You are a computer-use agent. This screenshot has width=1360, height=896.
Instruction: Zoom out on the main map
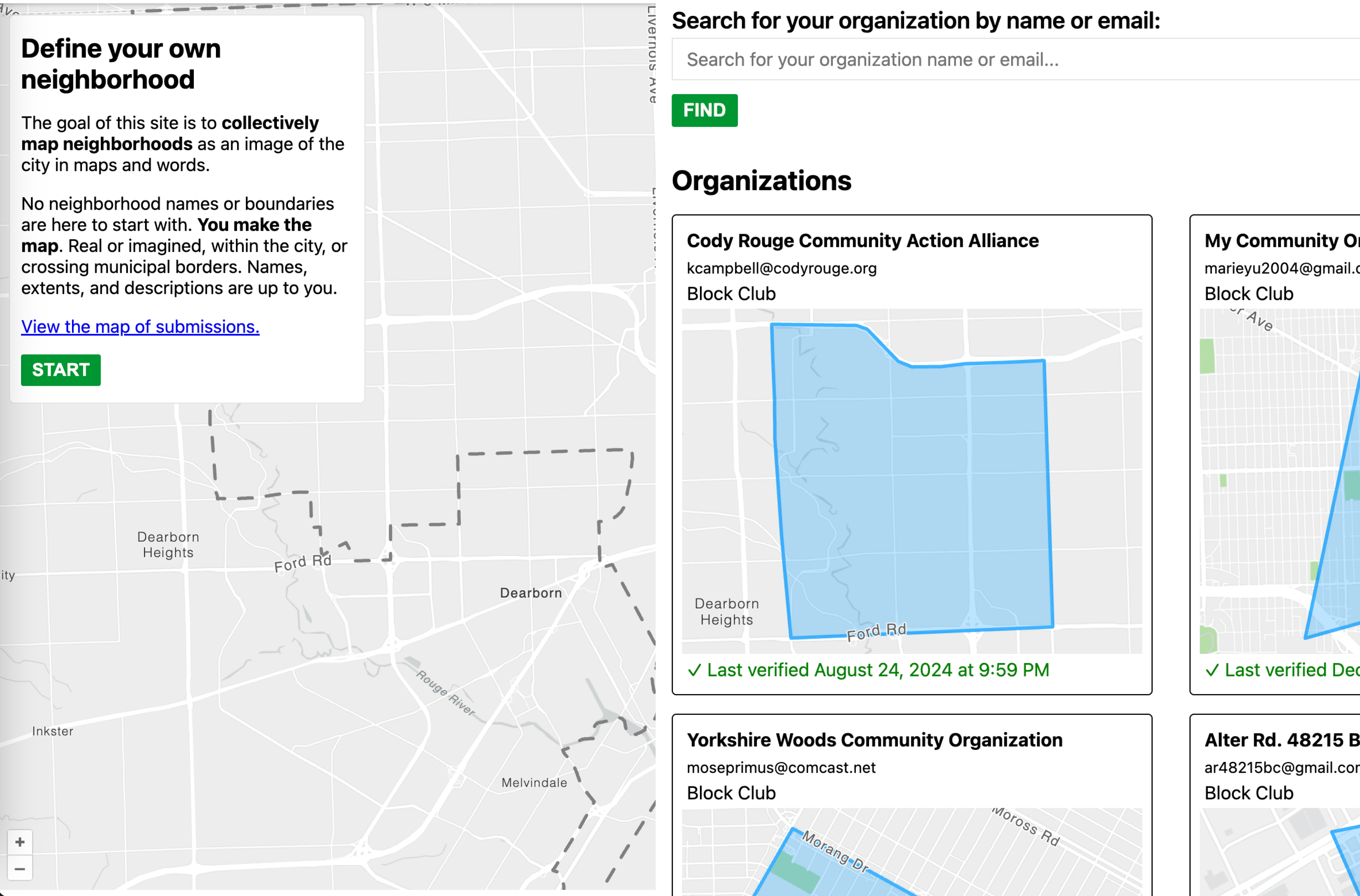click(20, 869)
